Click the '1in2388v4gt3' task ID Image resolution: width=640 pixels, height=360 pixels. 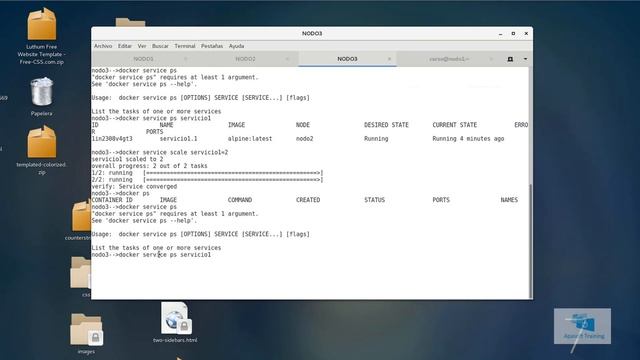coord(112,139)
